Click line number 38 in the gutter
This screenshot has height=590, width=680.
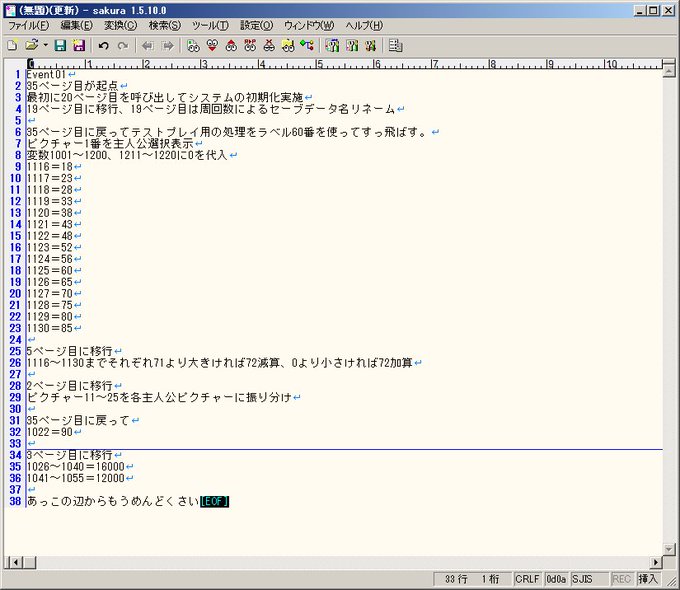[15, 501]
